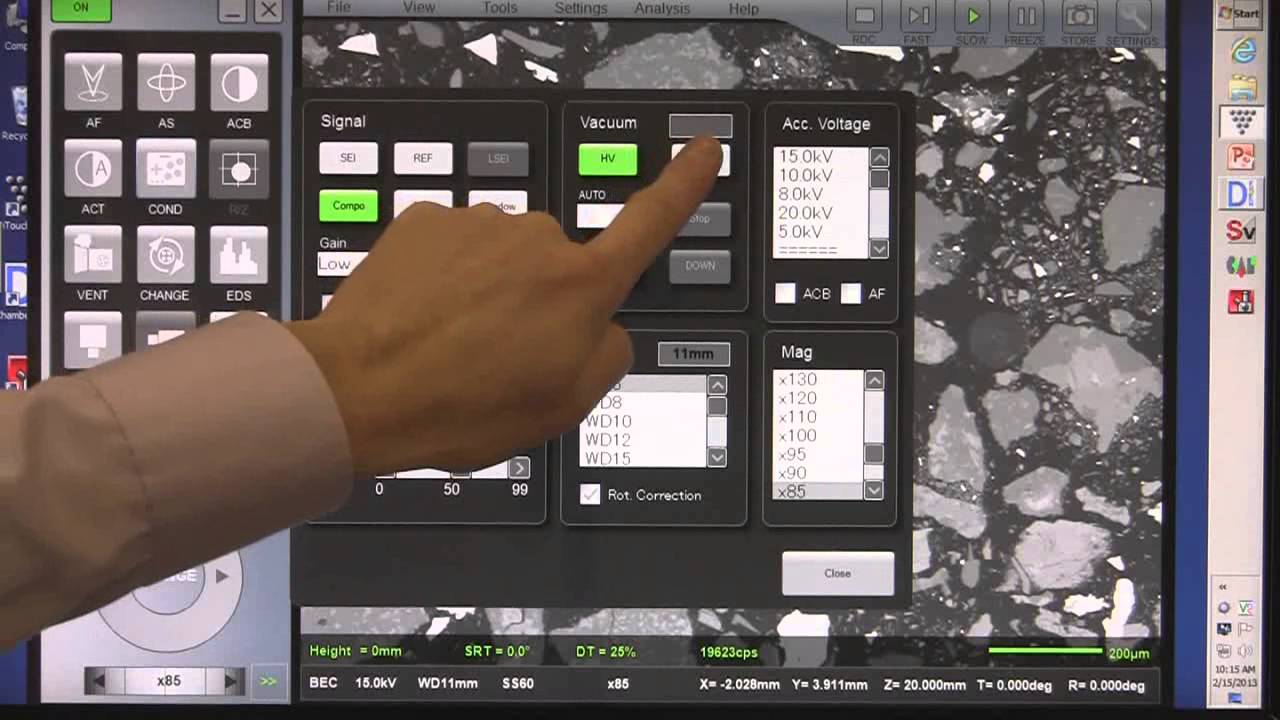Open SETTINGS wrench icon in toolbar
The image size is (1280, 720).
1132,16
